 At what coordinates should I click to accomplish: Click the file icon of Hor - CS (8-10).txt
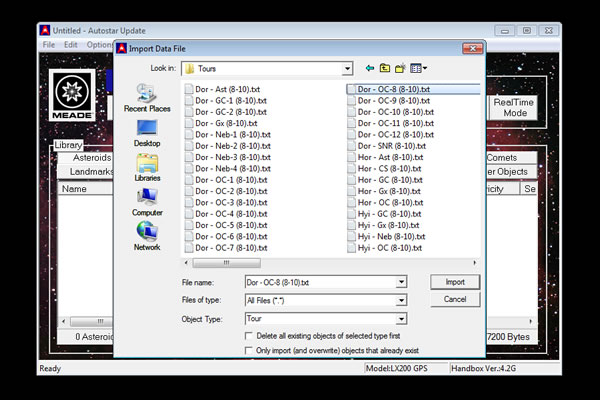pyautogui.click(x=351, y=168)
